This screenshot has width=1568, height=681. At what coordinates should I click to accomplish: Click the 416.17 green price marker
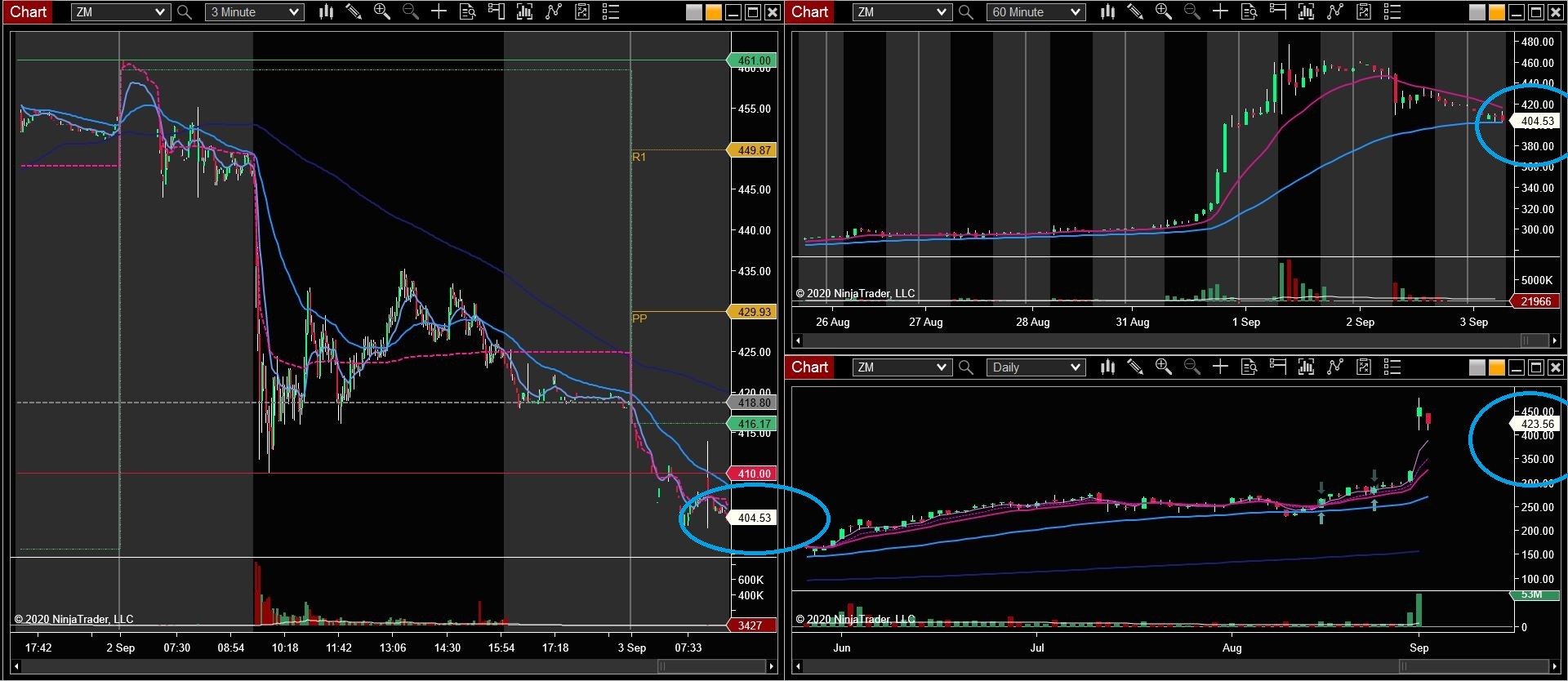tap(751, 424)
